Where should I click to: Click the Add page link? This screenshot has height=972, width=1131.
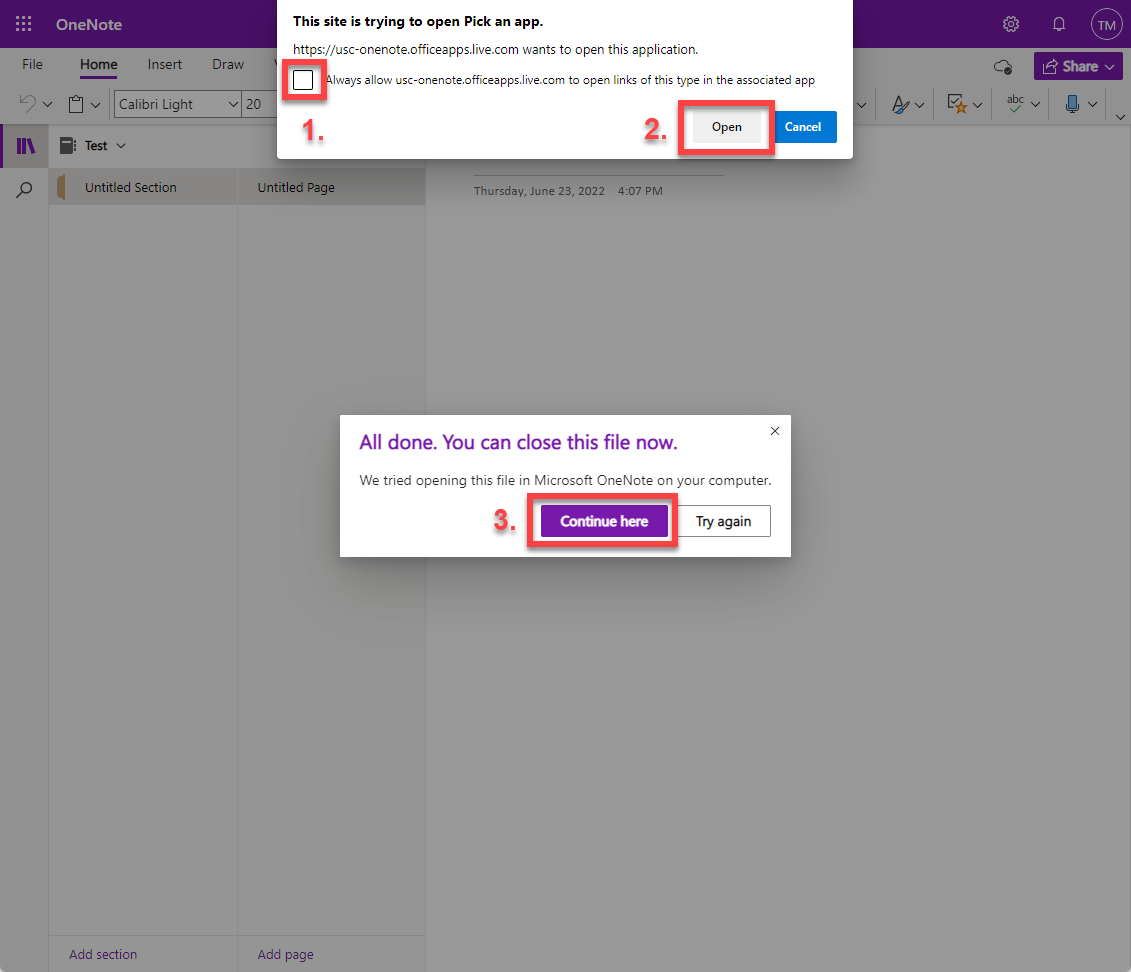(x=286, y=954)
